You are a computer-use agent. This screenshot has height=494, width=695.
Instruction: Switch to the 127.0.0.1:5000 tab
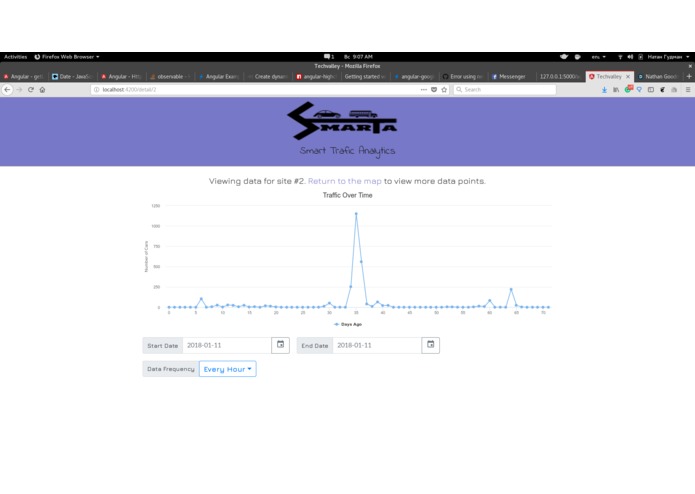tap(560, 77)
